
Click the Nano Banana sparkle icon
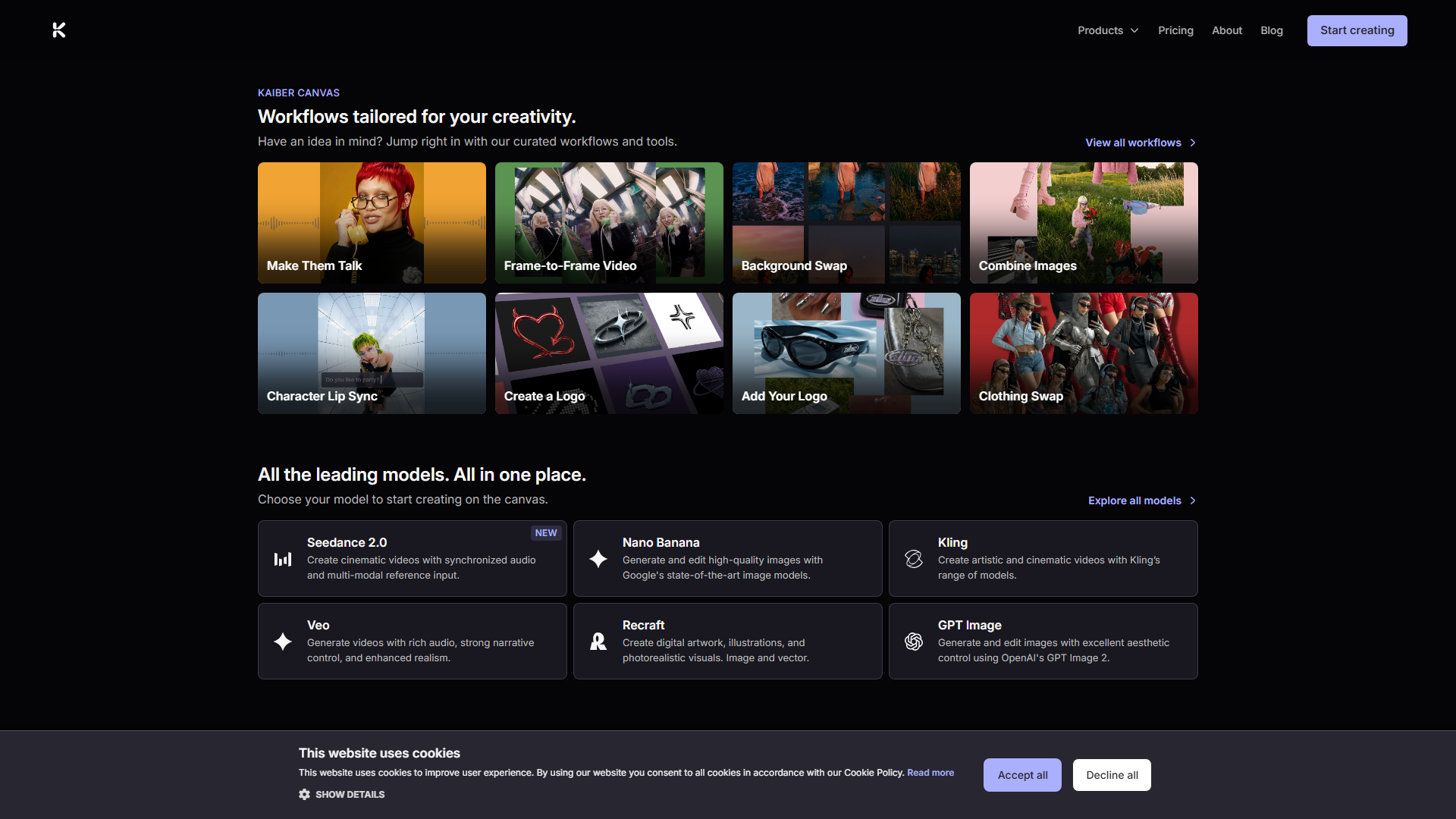(598, 559)
